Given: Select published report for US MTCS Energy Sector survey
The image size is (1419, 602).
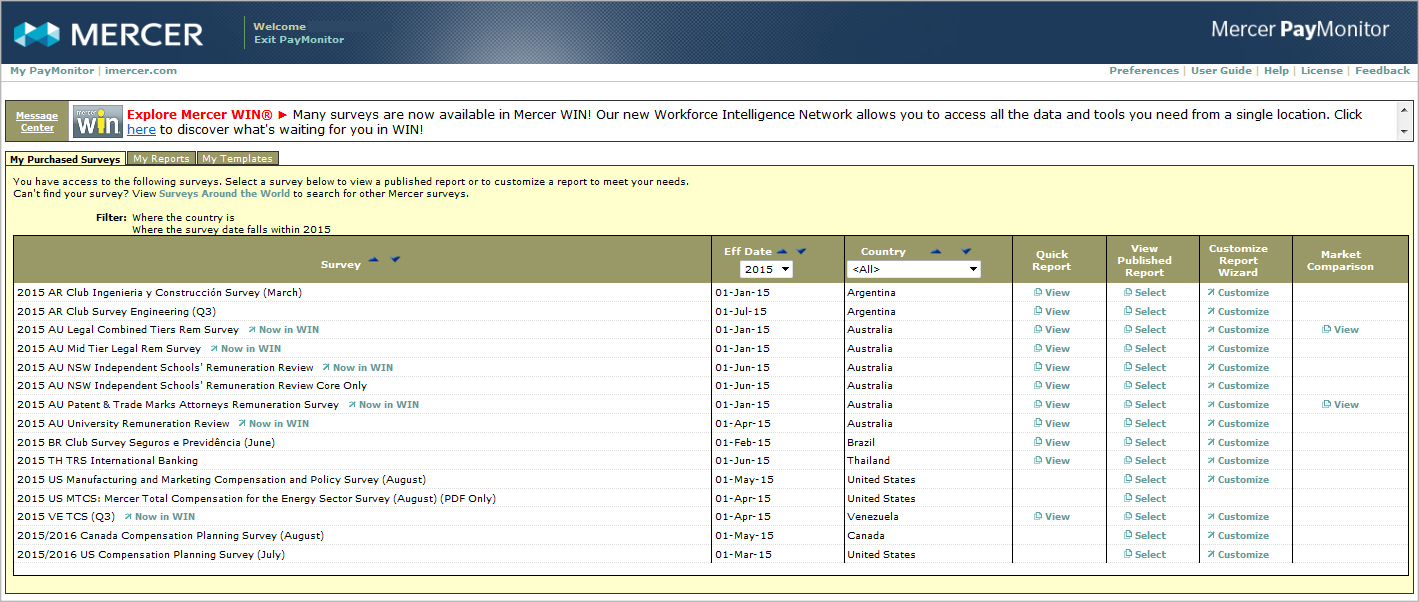Looking at the screenshot, I should 1145,499.
